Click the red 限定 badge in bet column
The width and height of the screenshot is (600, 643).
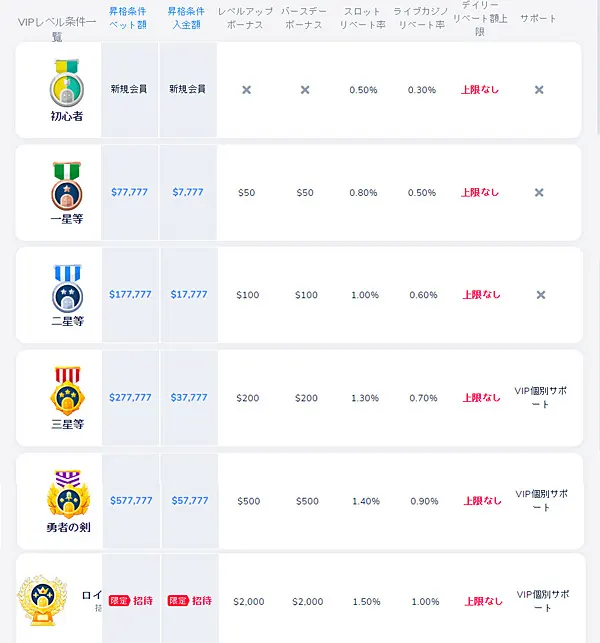(x=120, y=601)
